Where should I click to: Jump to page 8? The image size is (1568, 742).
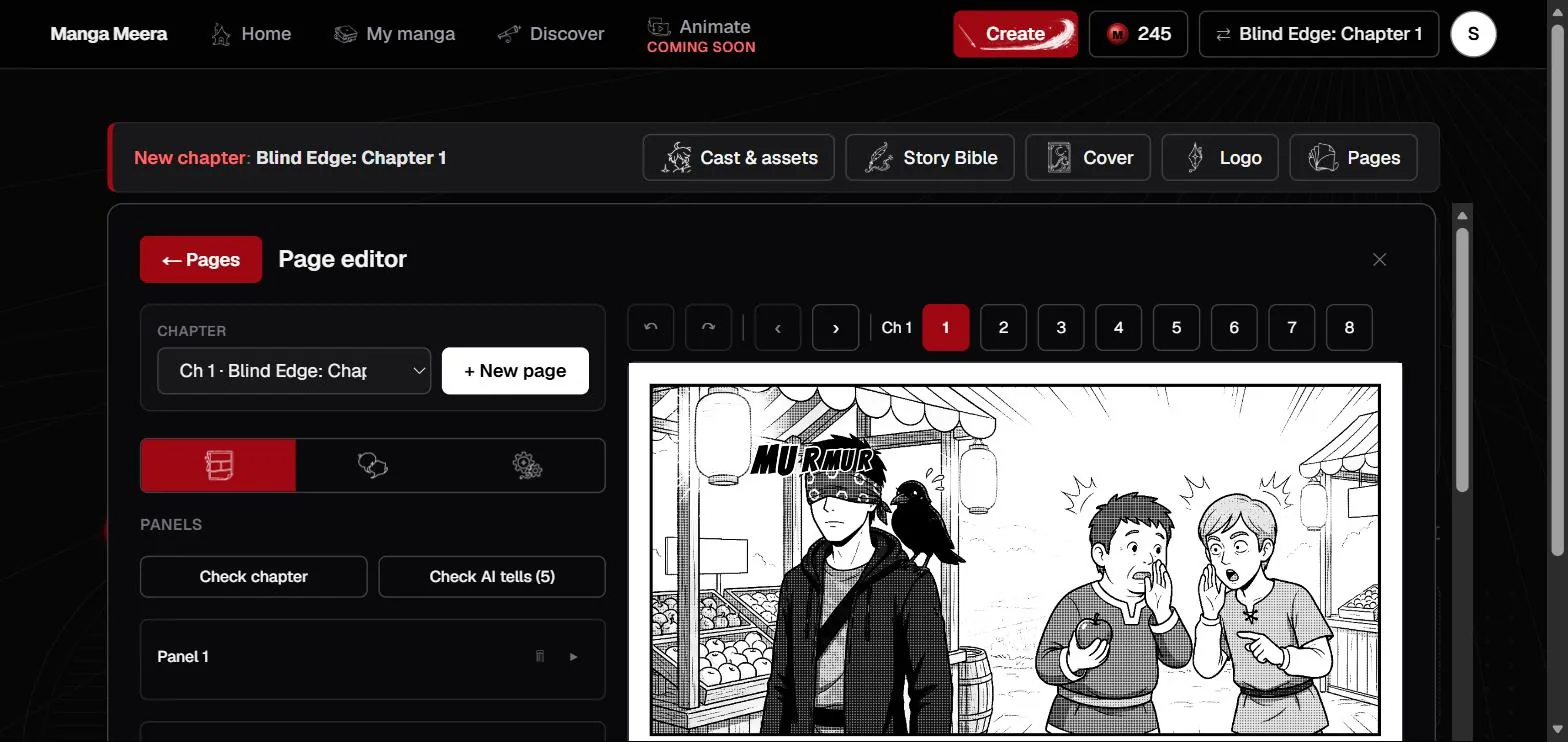click(x=1350, y=328)
